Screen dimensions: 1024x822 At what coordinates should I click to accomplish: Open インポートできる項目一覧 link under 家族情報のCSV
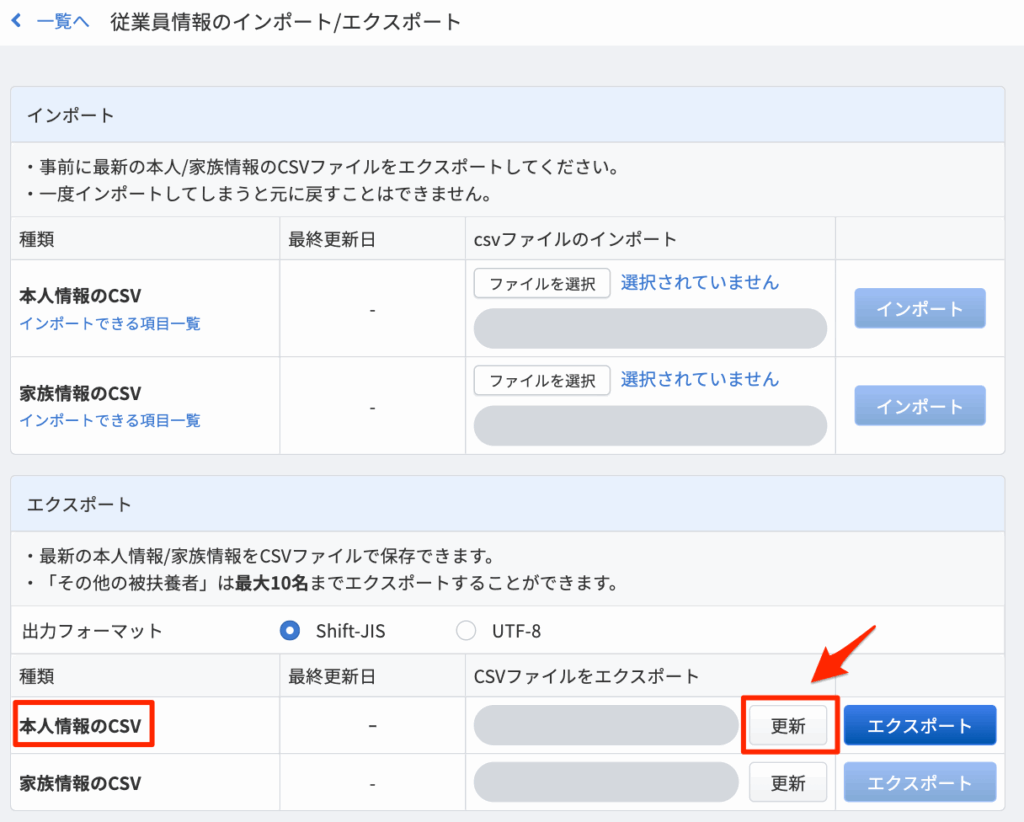coord(110,420)
